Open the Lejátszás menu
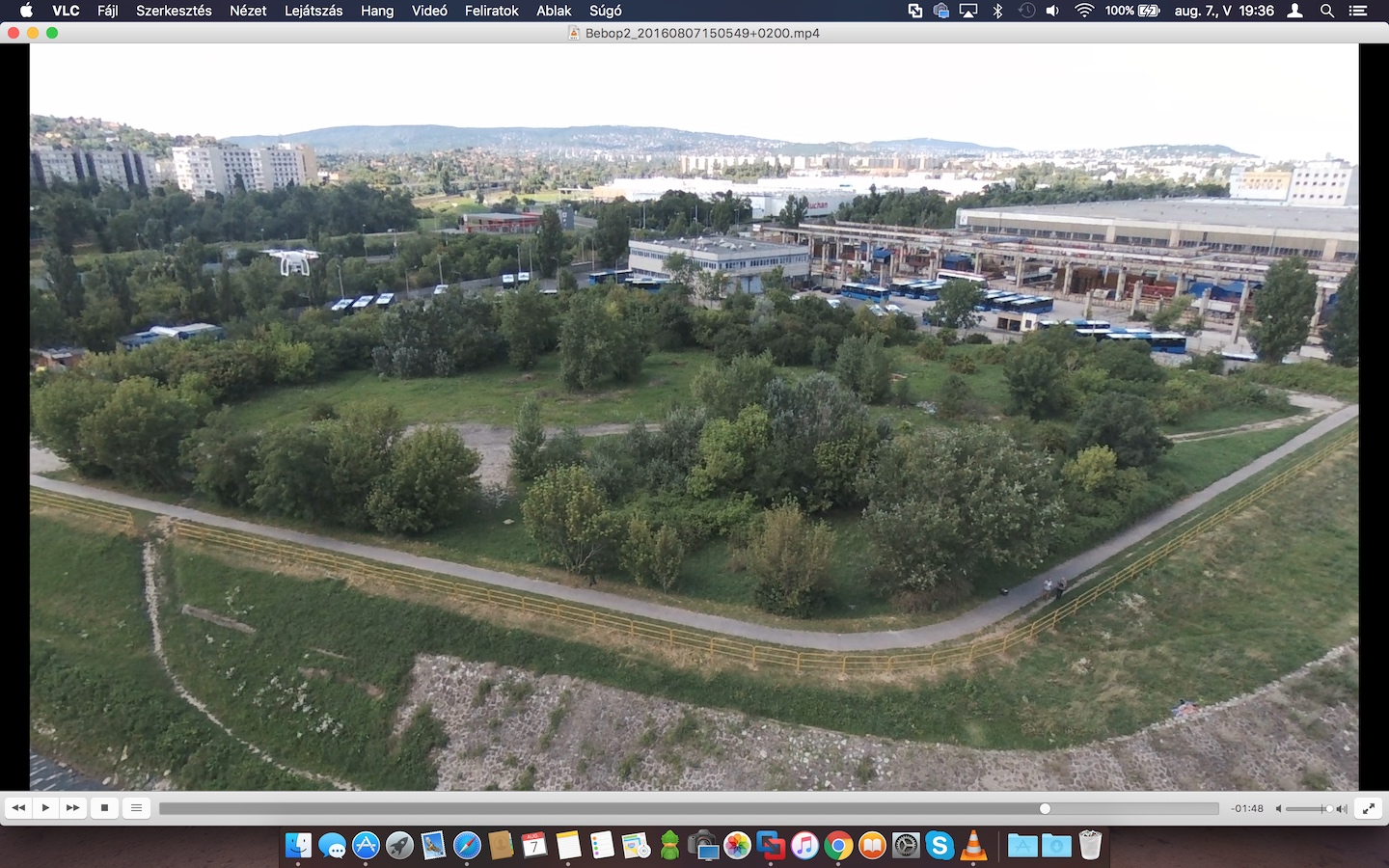Image resolution: width=1389 pixels, height=868 pixels. [313, 11]
